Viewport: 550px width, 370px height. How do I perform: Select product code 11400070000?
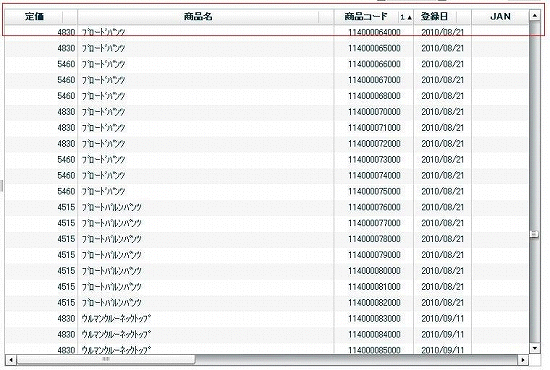click(374, 112)
